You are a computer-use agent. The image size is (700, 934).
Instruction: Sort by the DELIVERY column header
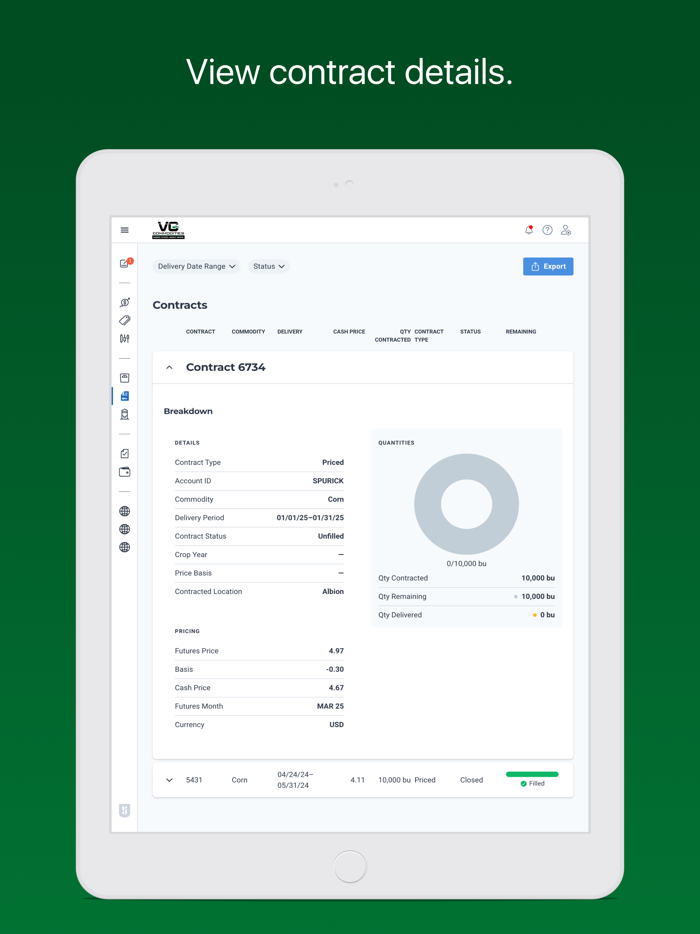click(290, 331)
